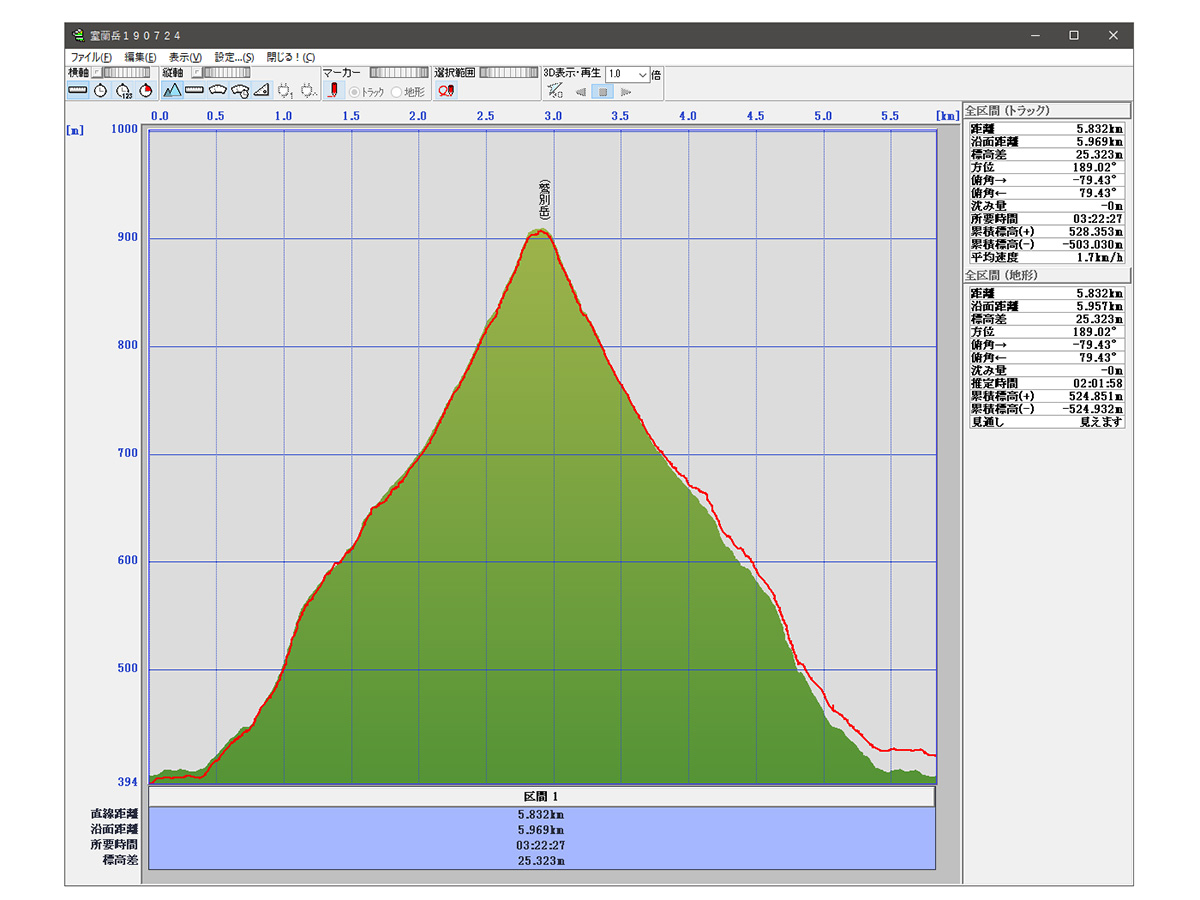Choose the mountain elevation vertical axis icon

pos(172,91)
